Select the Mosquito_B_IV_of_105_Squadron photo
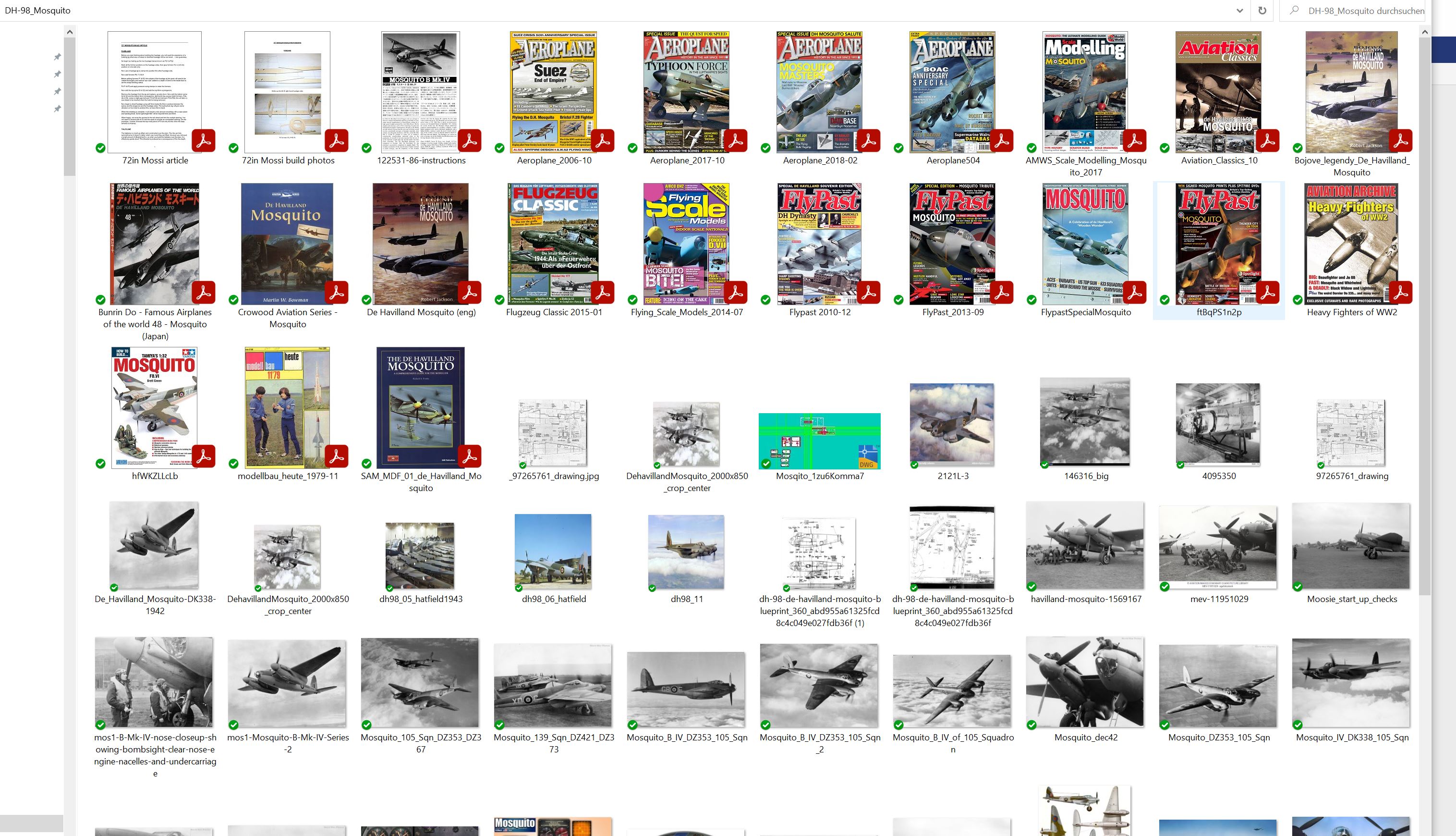The height and width of the screenshot is (836, 1456). click(952, 691)
